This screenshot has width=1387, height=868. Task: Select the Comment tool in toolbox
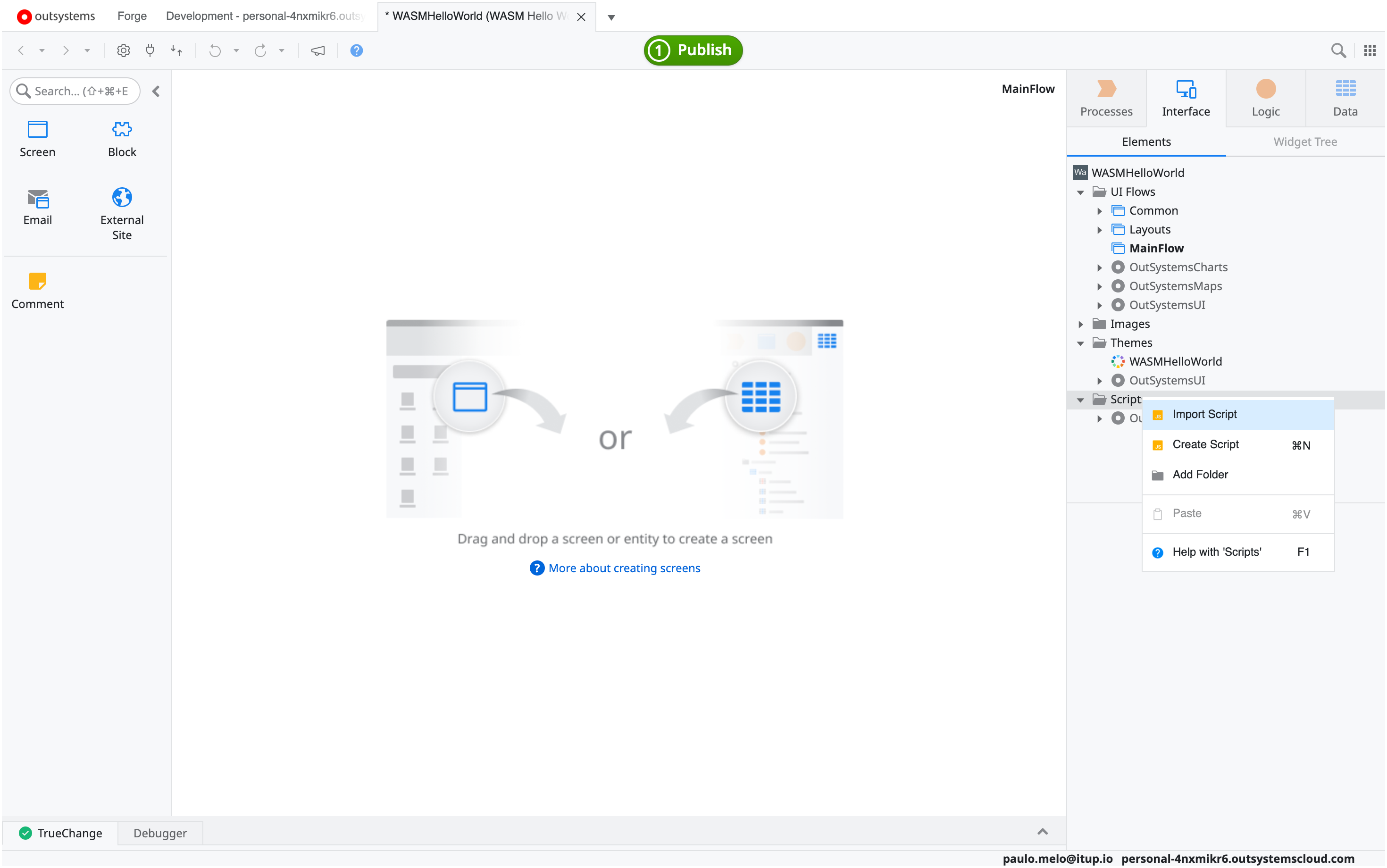(x=37, y=291)
